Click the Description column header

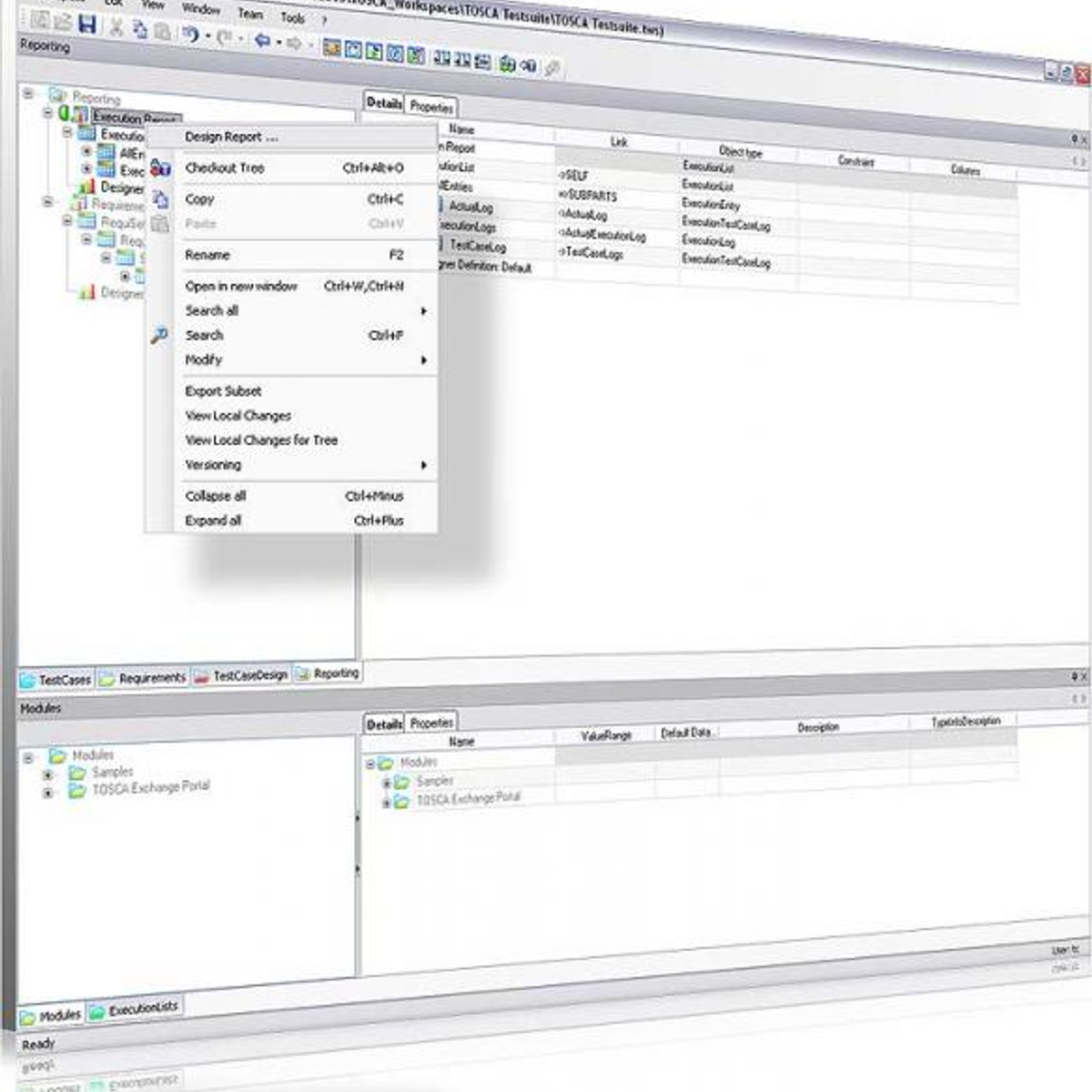click(x=817, y=728)
